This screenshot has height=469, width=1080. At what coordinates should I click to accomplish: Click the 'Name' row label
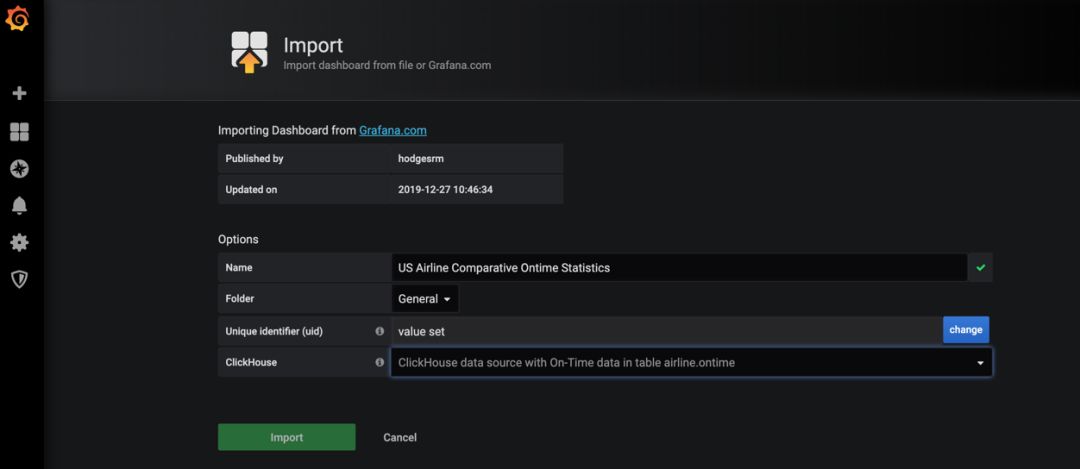coord(239,268)
